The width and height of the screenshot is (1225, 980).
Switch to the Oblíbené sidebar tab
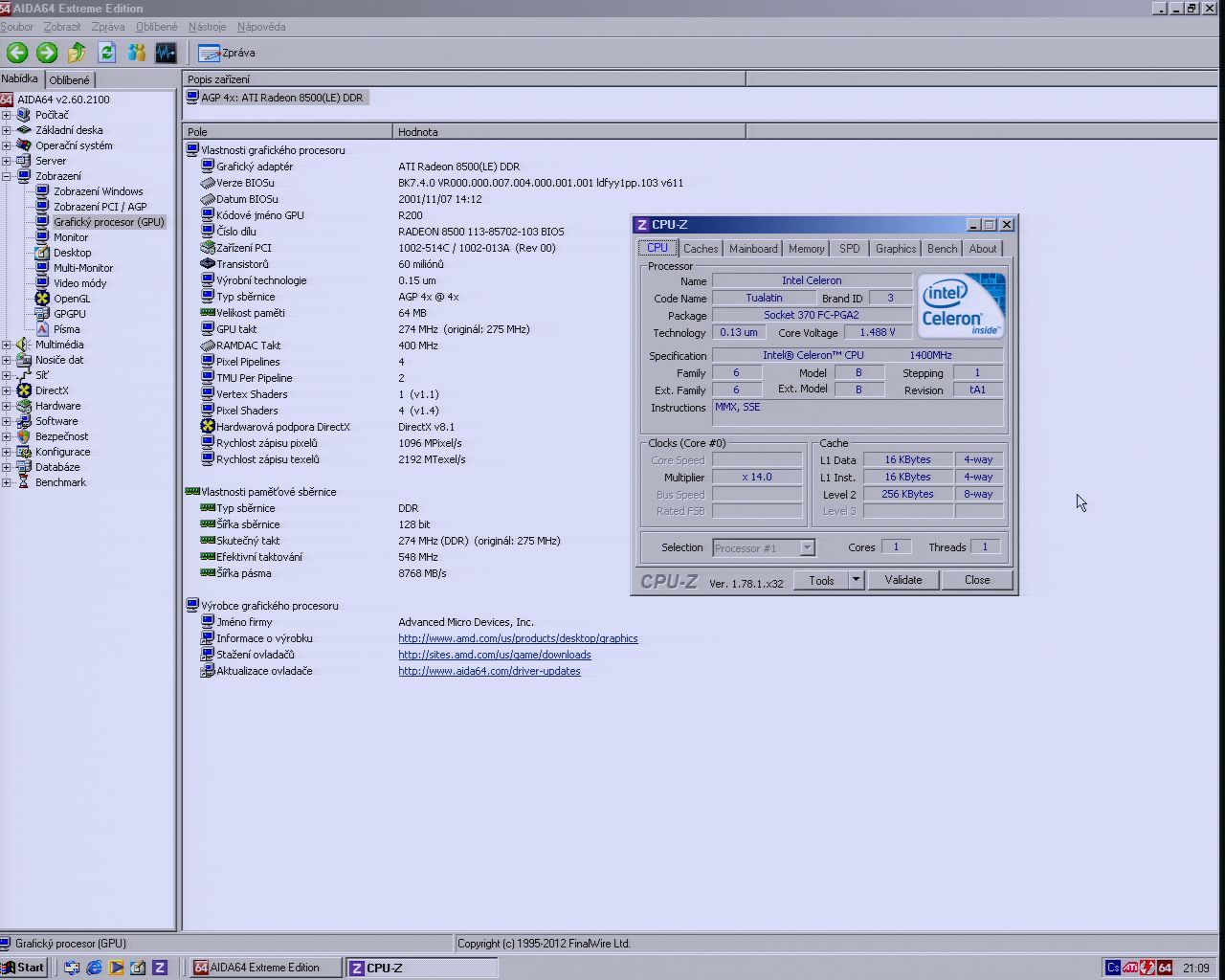click(x=69, y=80)
